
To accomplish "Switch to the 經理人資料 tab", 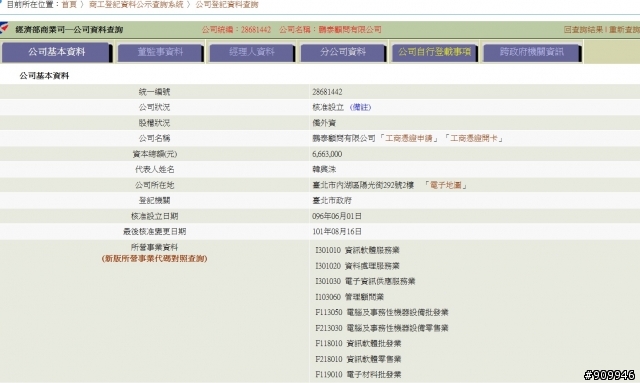I will [251, 52].
